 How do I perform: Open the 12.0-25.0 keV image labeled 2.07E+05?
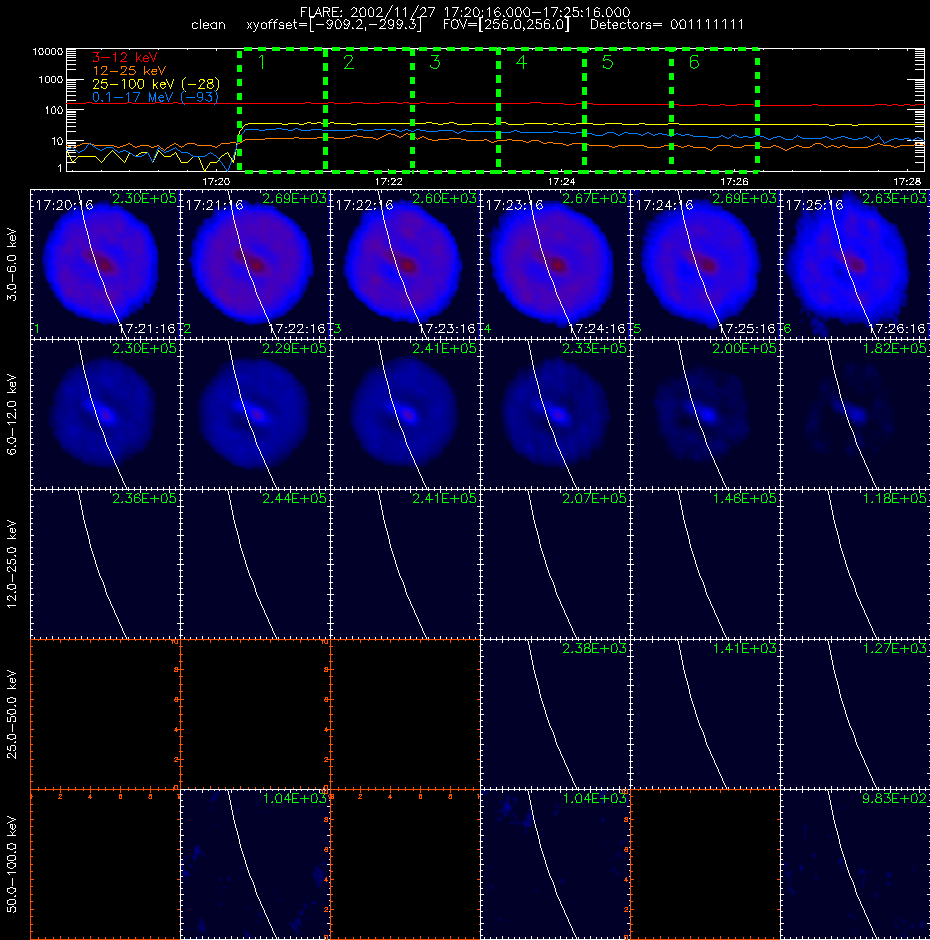point(555,564)
